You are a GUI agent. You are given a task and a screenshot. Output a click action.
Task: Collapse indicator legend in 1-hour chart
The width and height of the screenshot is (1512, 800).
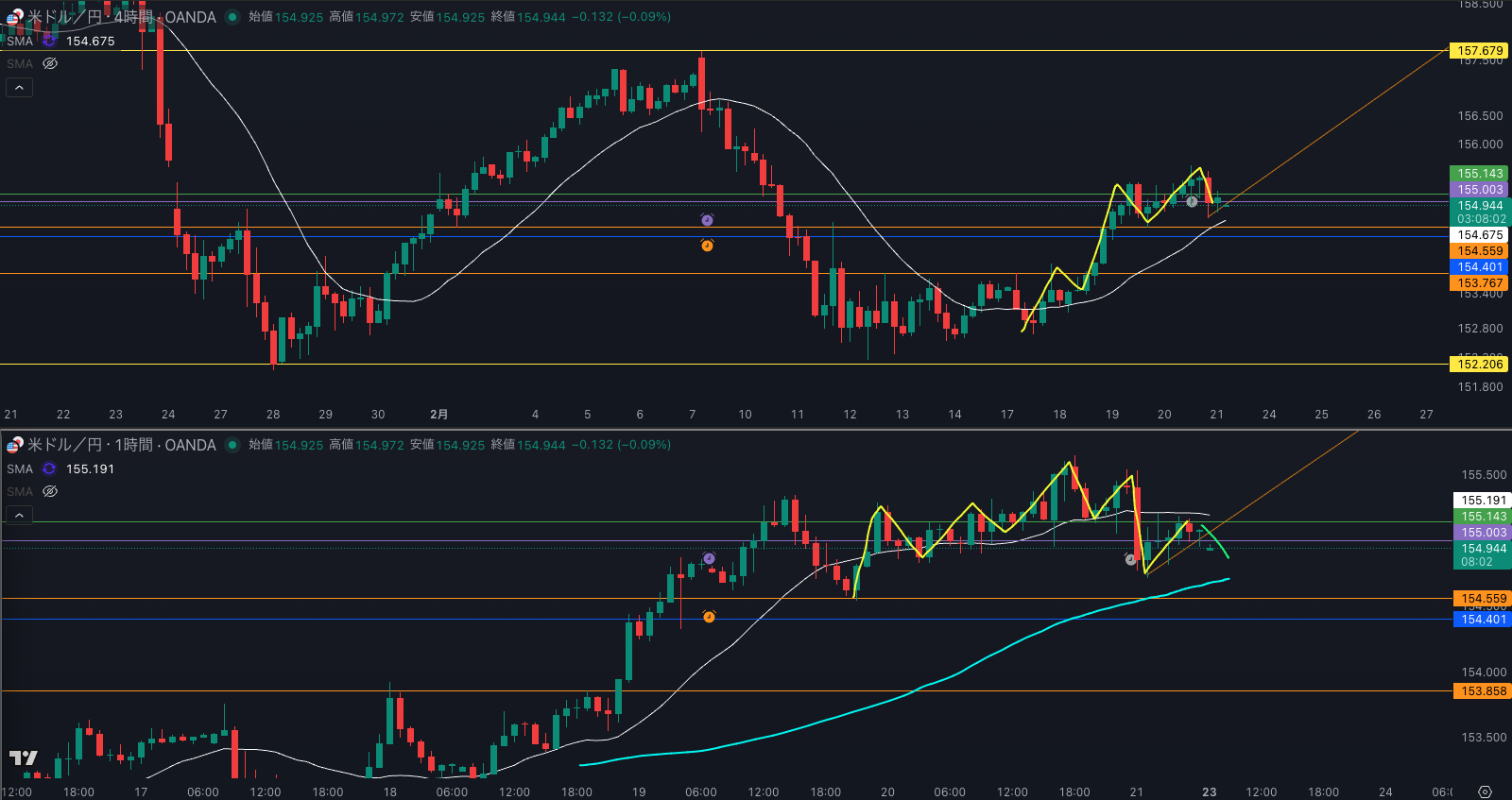click(19, 516)
